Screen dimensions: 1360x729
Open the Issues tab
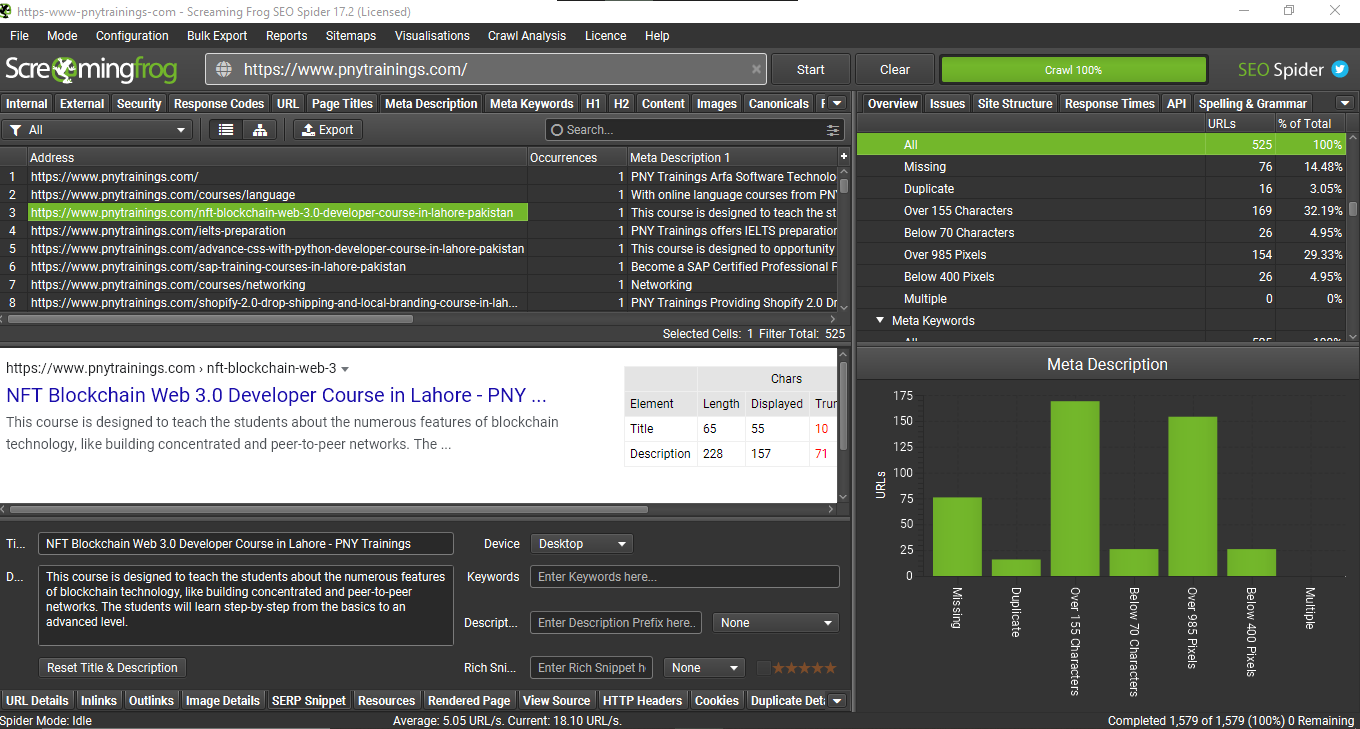[947, 103]
